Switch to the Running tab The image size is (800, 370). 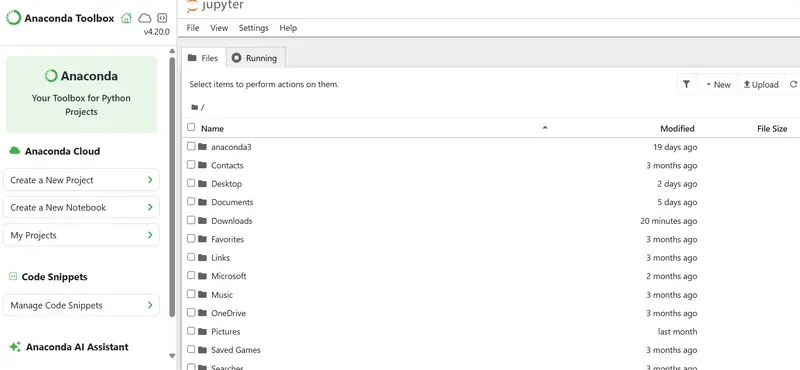[255, 58]
